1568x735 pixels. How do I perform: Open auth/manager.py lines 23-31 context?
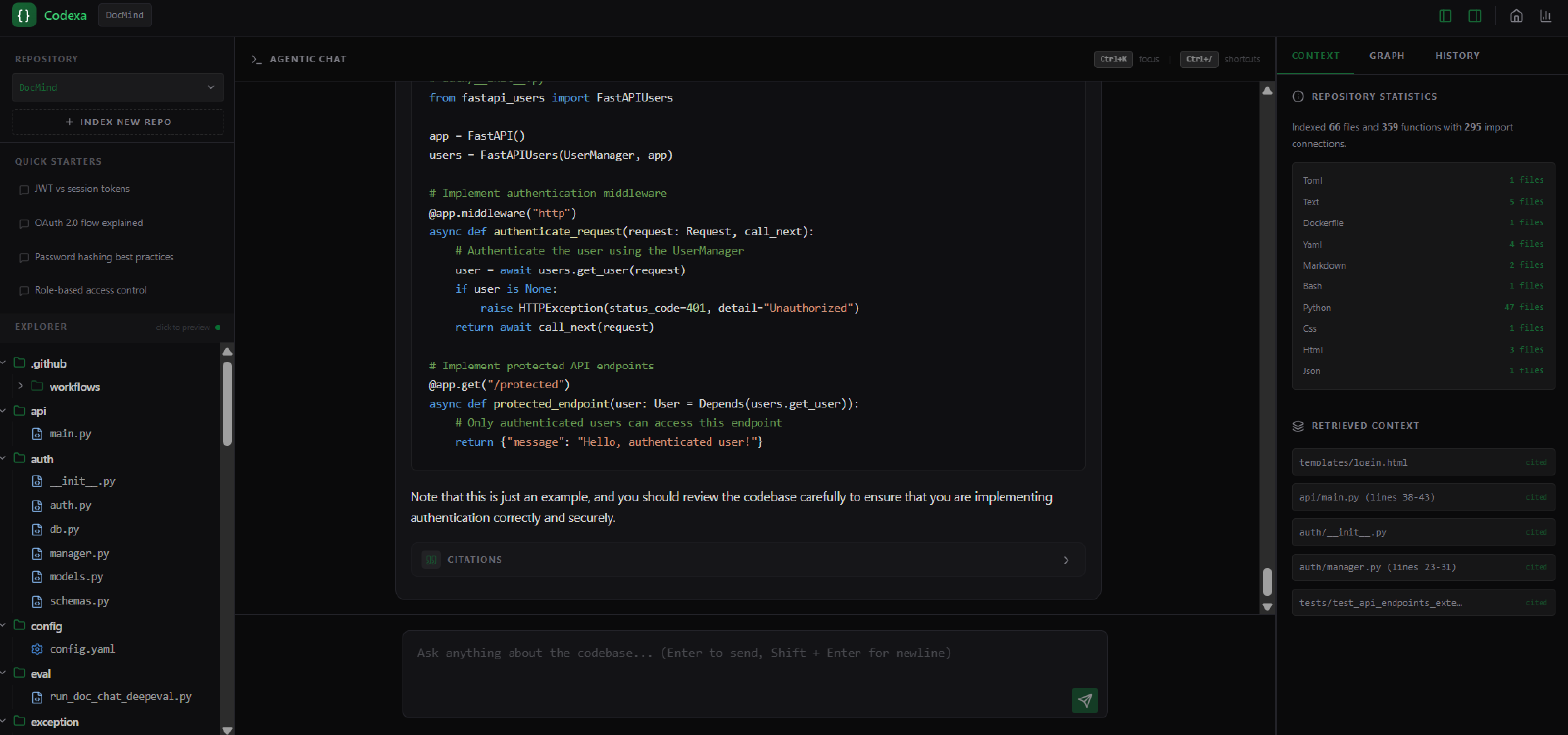[1423, 567]
